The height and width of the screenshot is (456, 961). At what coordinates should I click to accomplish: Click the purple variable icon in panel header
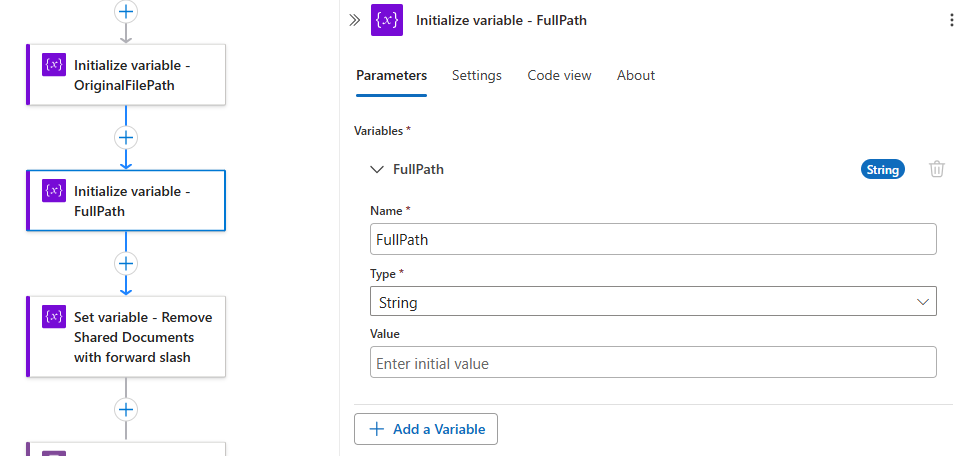[387, 20]
